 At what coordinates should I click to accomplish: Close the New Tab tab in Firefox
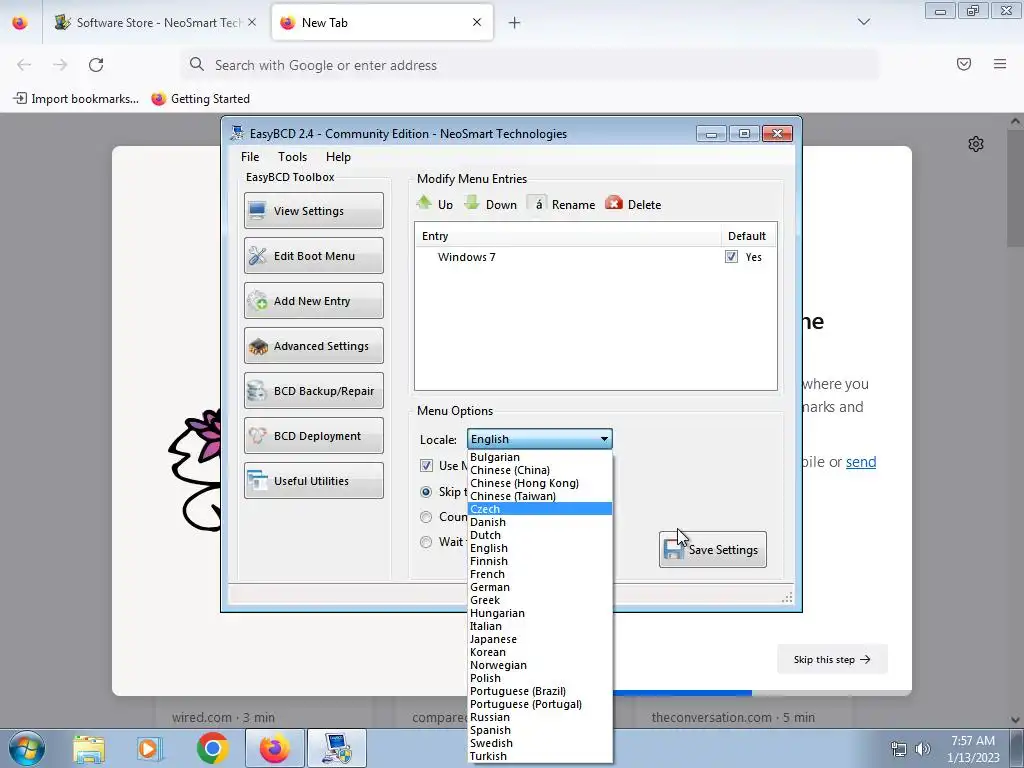pos(477,22)
